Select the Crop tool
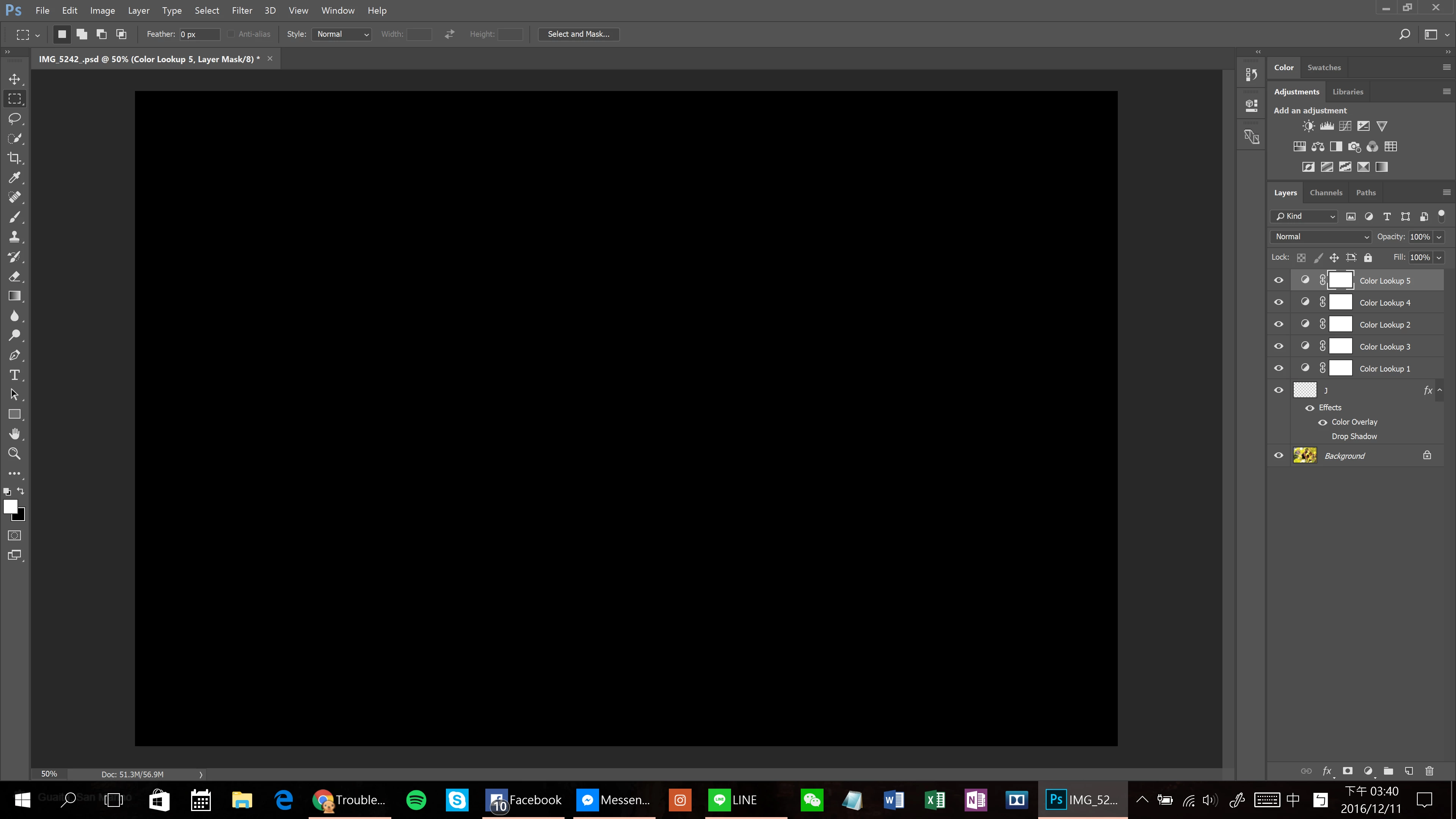The image size is (1456, 819). [x=15, y=158]
